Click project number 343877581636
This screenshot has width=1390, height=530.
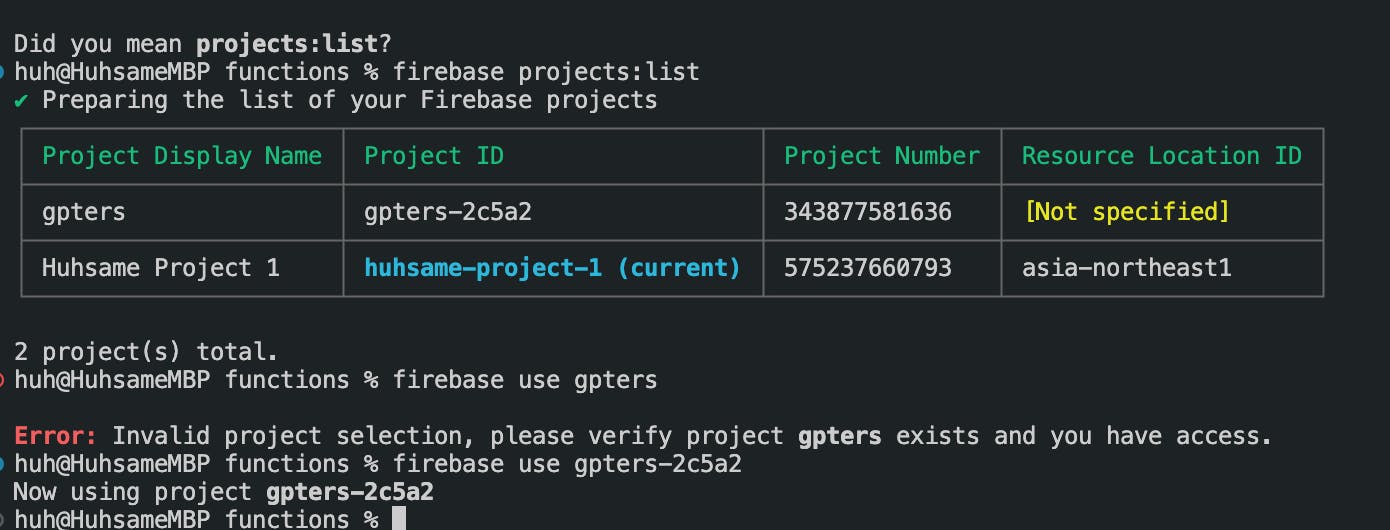click(x=868, y=212)
